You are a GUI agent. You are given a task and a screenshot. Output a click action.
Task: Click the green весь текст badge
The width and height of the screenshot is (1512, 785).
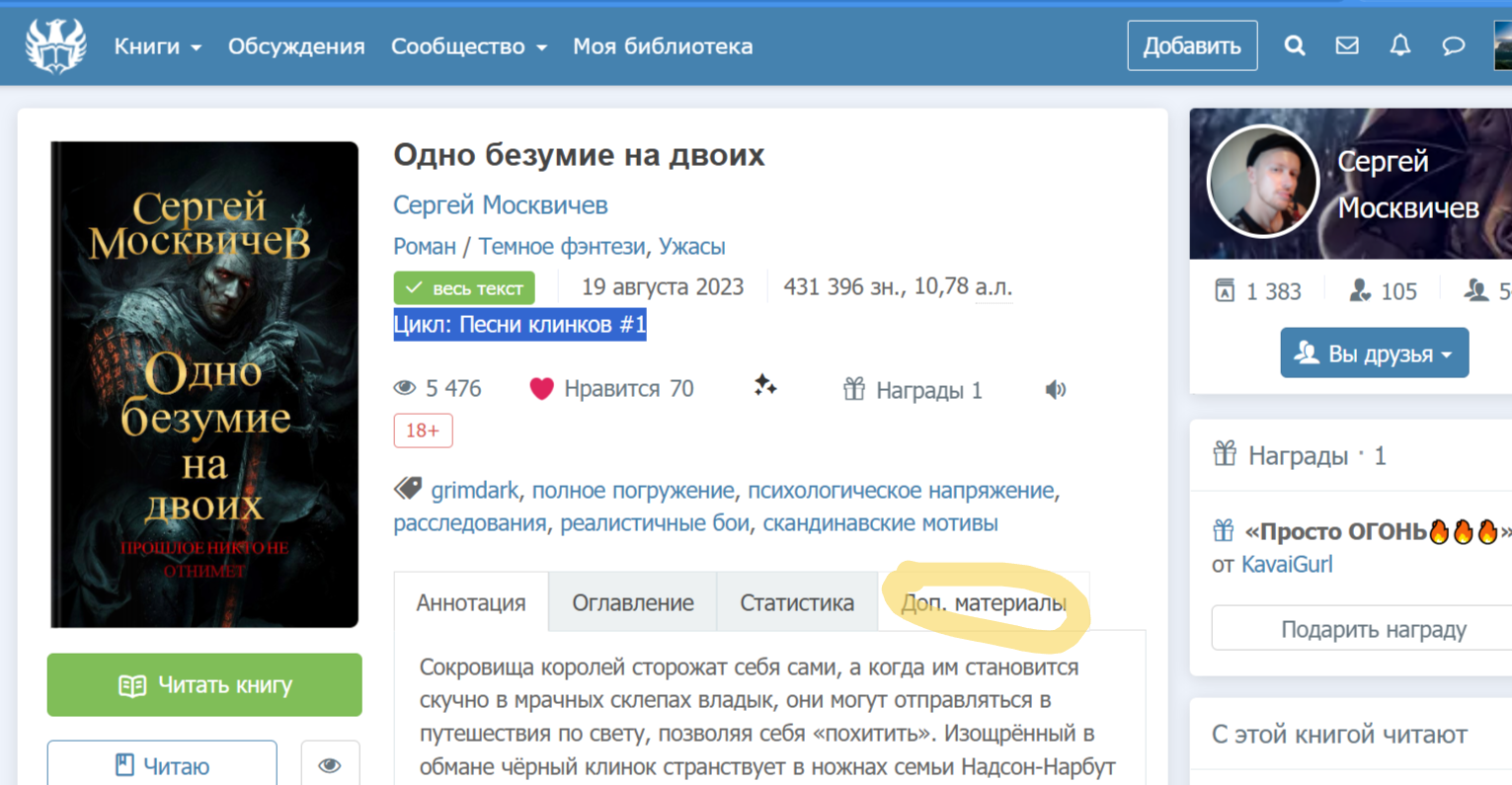click(x=464, y=288)
